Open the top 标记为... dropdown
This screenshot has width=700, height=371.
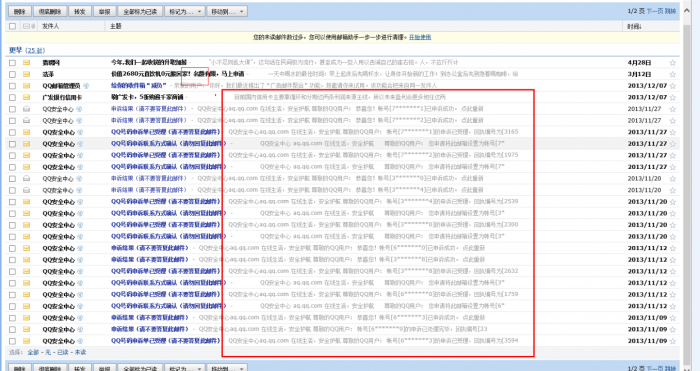click(185, 12)
